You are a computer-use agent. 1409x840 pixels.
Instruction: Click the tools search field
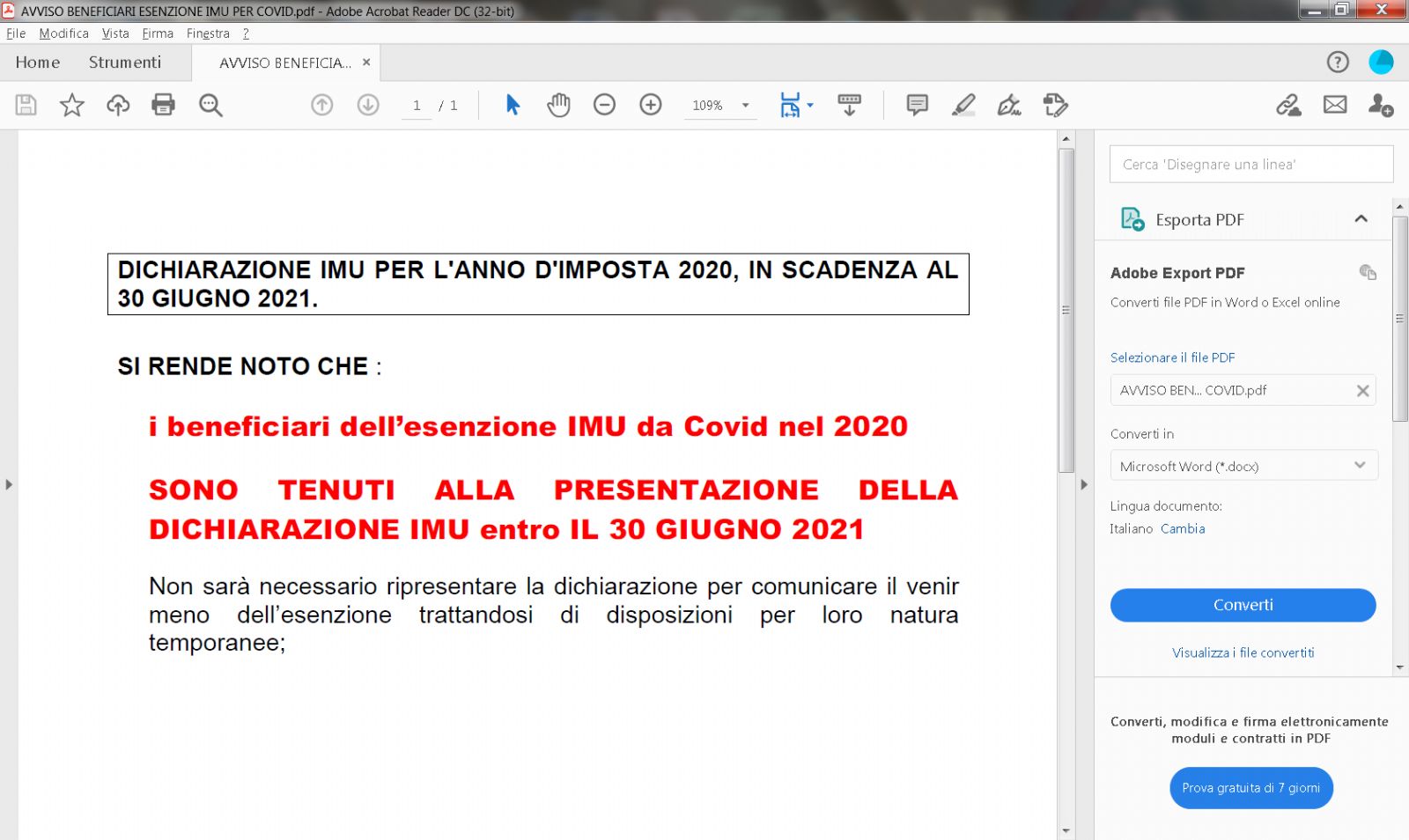(x=1250, y=165)
